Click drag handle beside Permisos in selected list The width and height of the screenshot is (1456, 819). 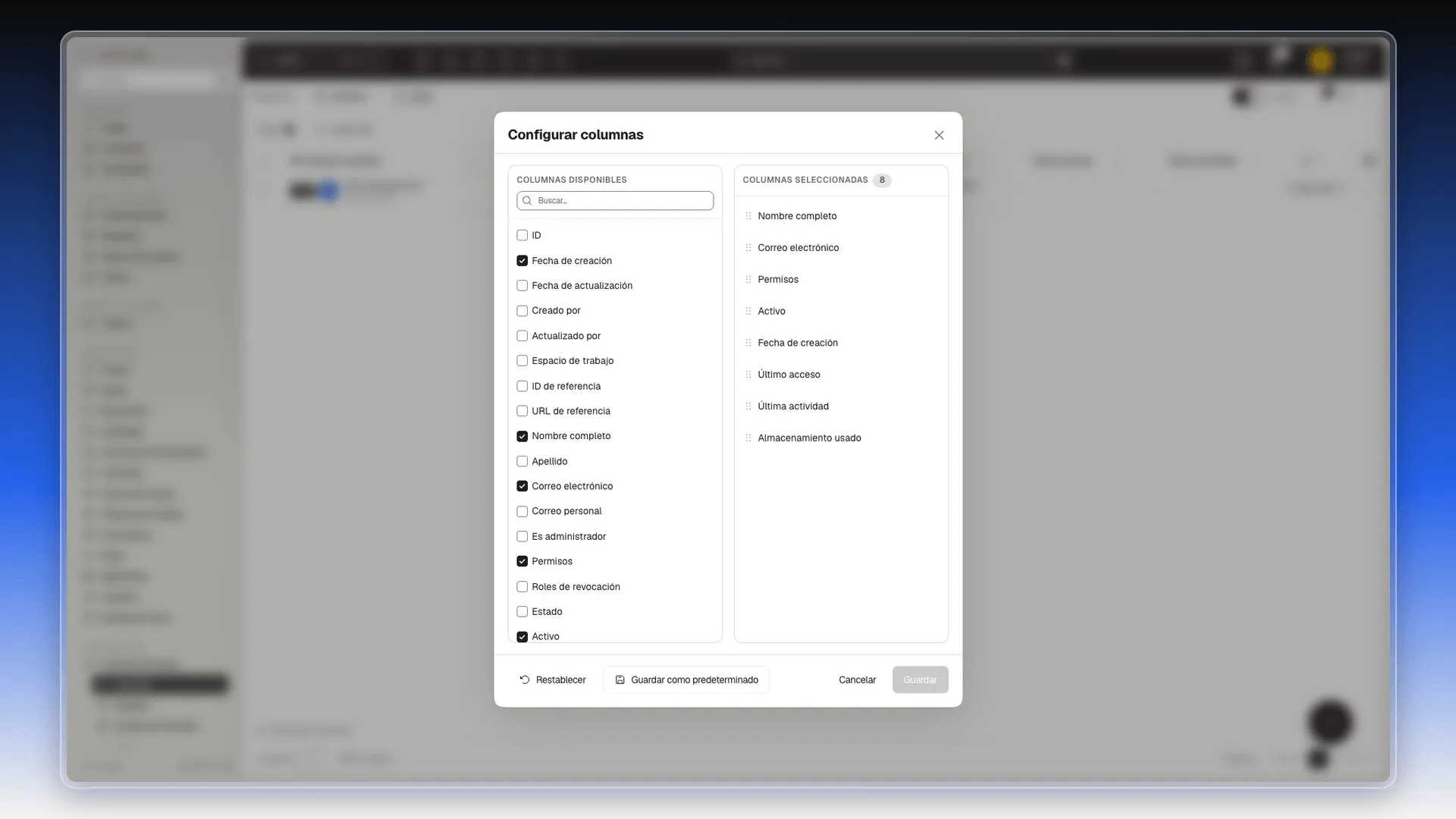748,280
